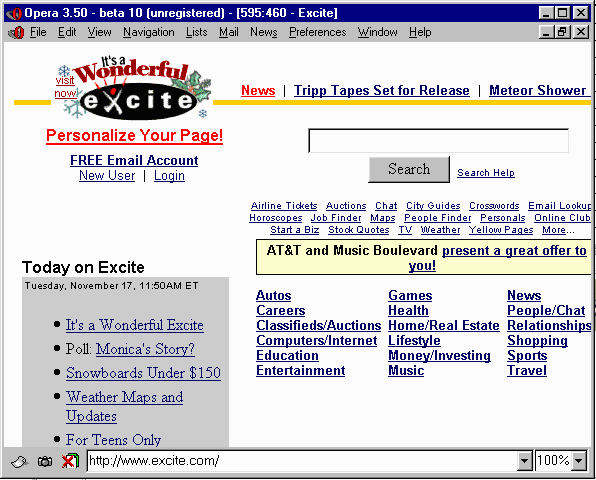Click the URL address field
Viewport: 596px width, 480px height.
click(302, 461)
